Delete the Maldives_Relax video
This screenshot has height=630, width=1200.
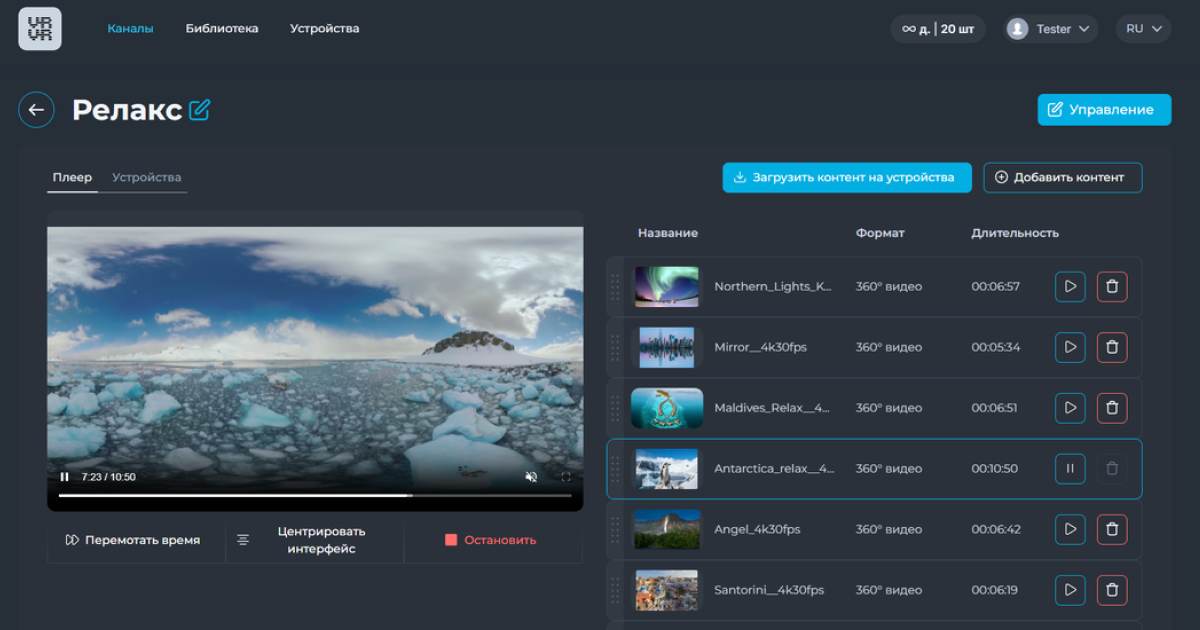pos(1111,408)
